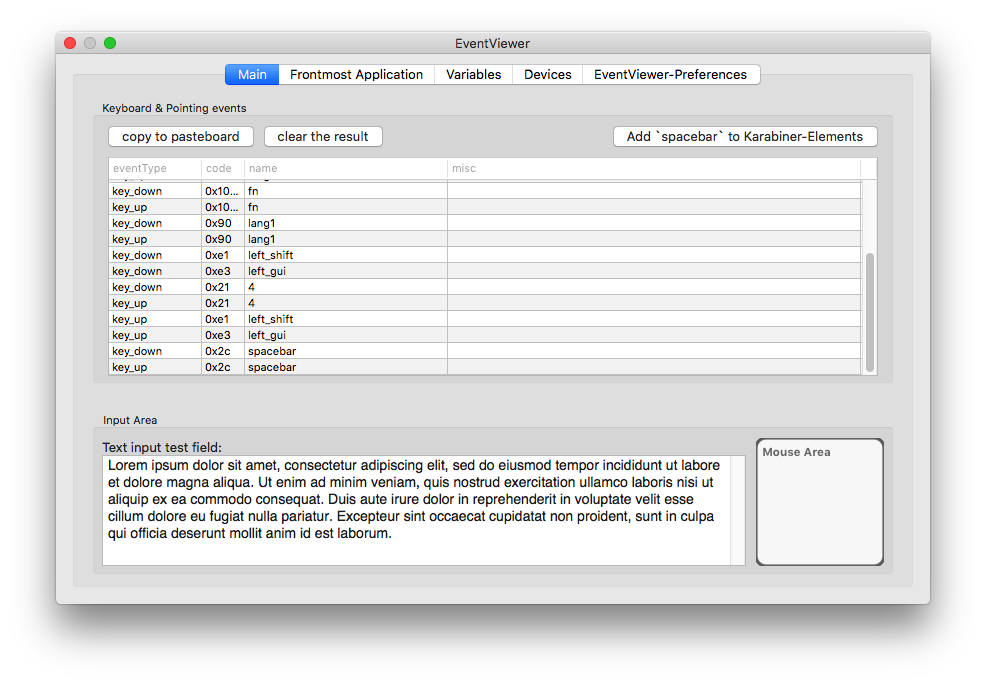Select the key_up lang1 event row
986x684 pixels.
tap(485, 239)
